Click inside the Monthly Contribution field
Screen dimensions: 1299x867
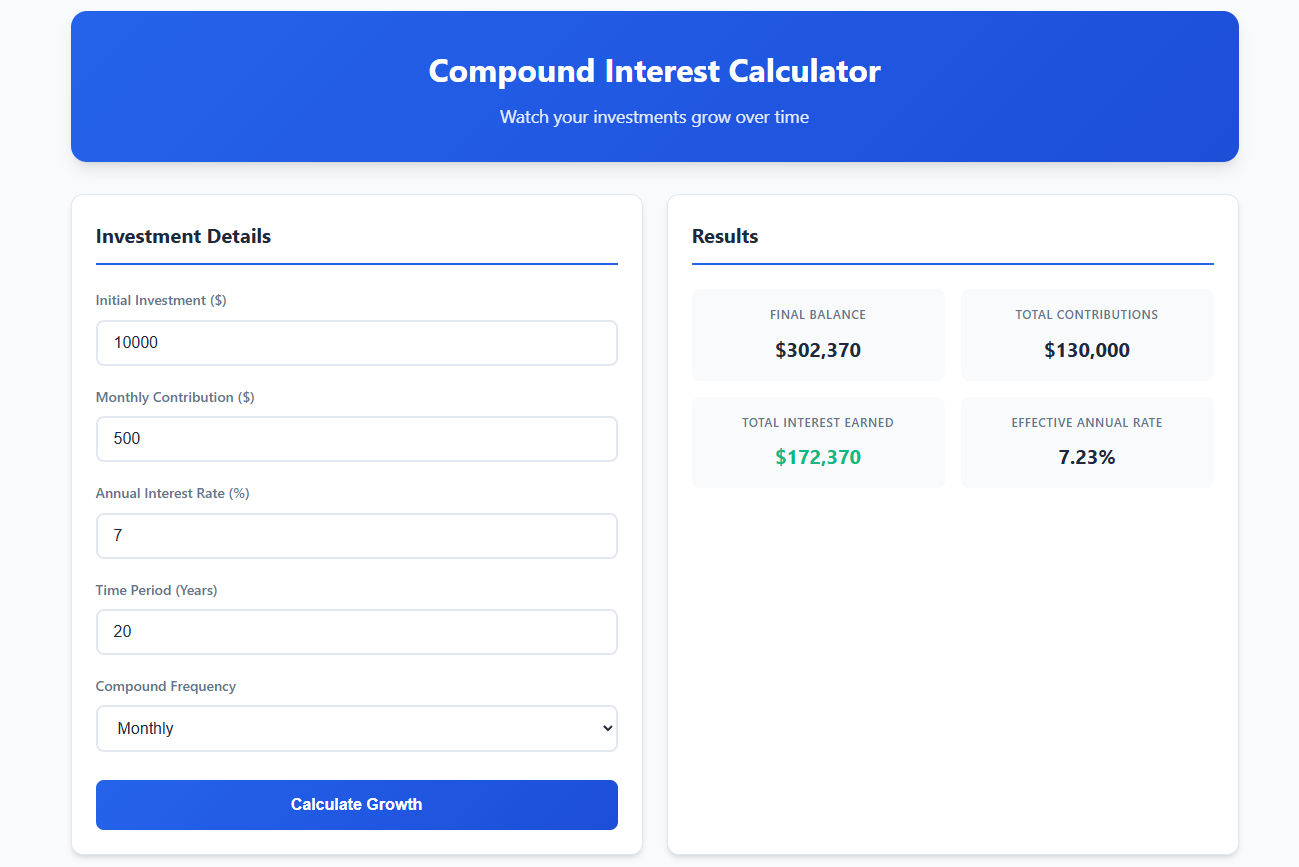tap(356, 438)
